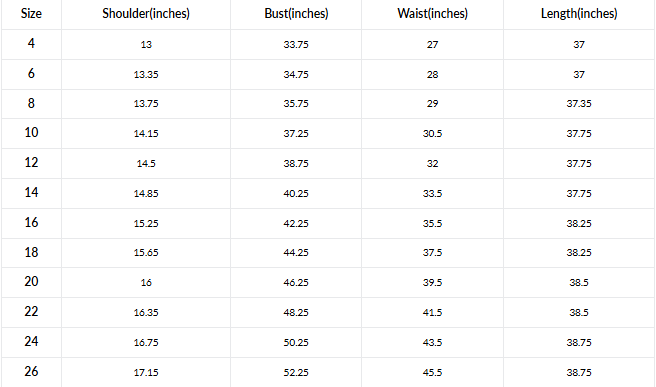Select the size 4 row label
This screenshot has width=656, height=387.
[x=31, y=44]
